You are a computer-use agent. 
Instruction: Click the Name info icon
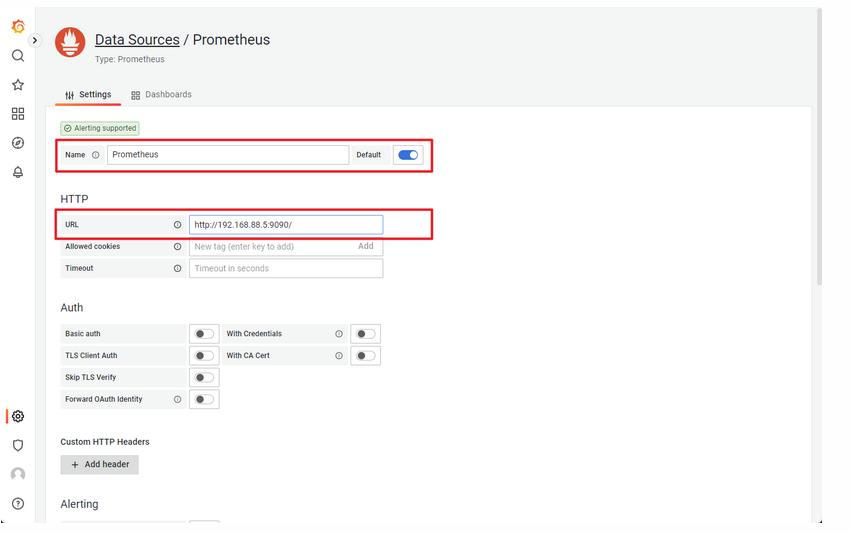95,155
